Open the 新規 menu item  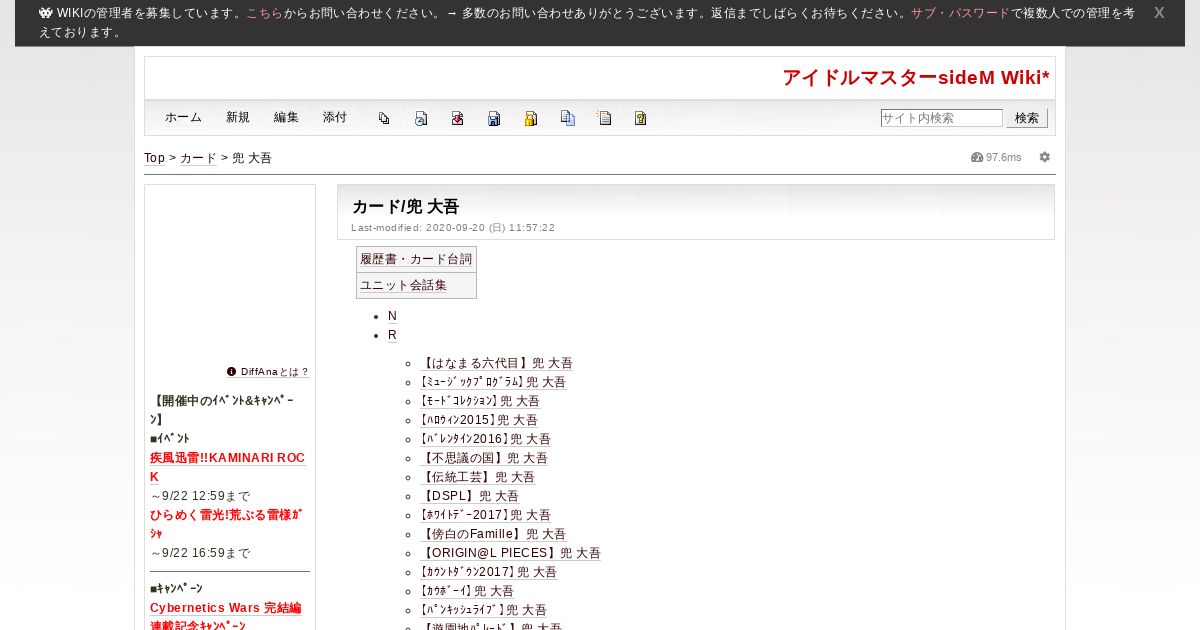click(x=238, y=117)
